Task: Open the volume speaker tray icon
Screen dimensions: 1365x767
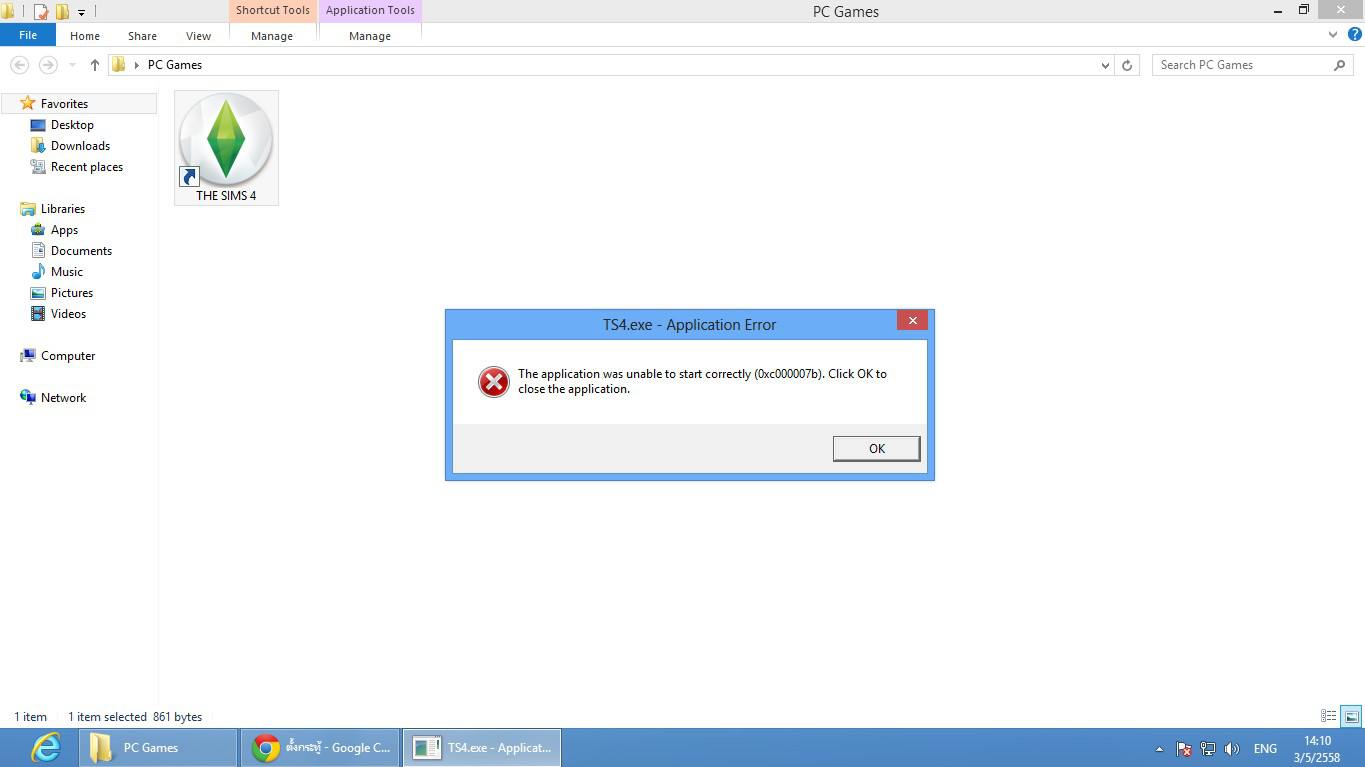Action: (x=1232, y=748)
